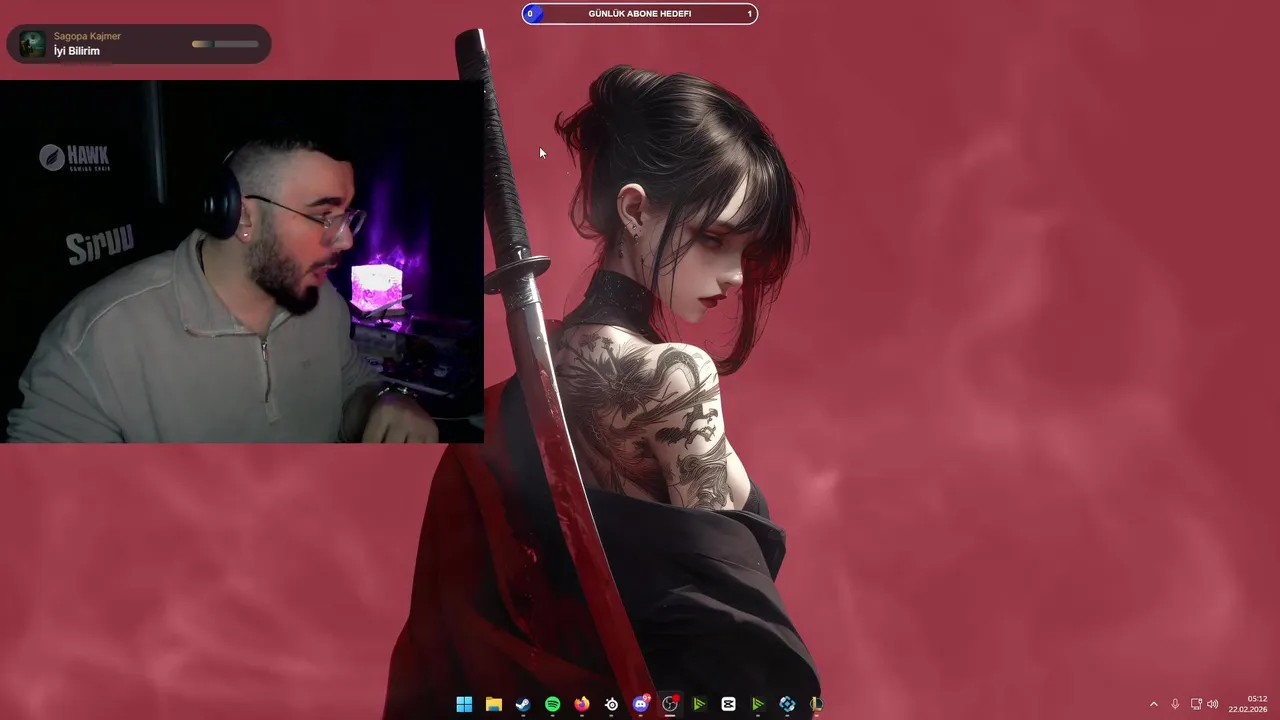
Task: Open Spotify from the taskbar
Action: (x=552, y=704)
